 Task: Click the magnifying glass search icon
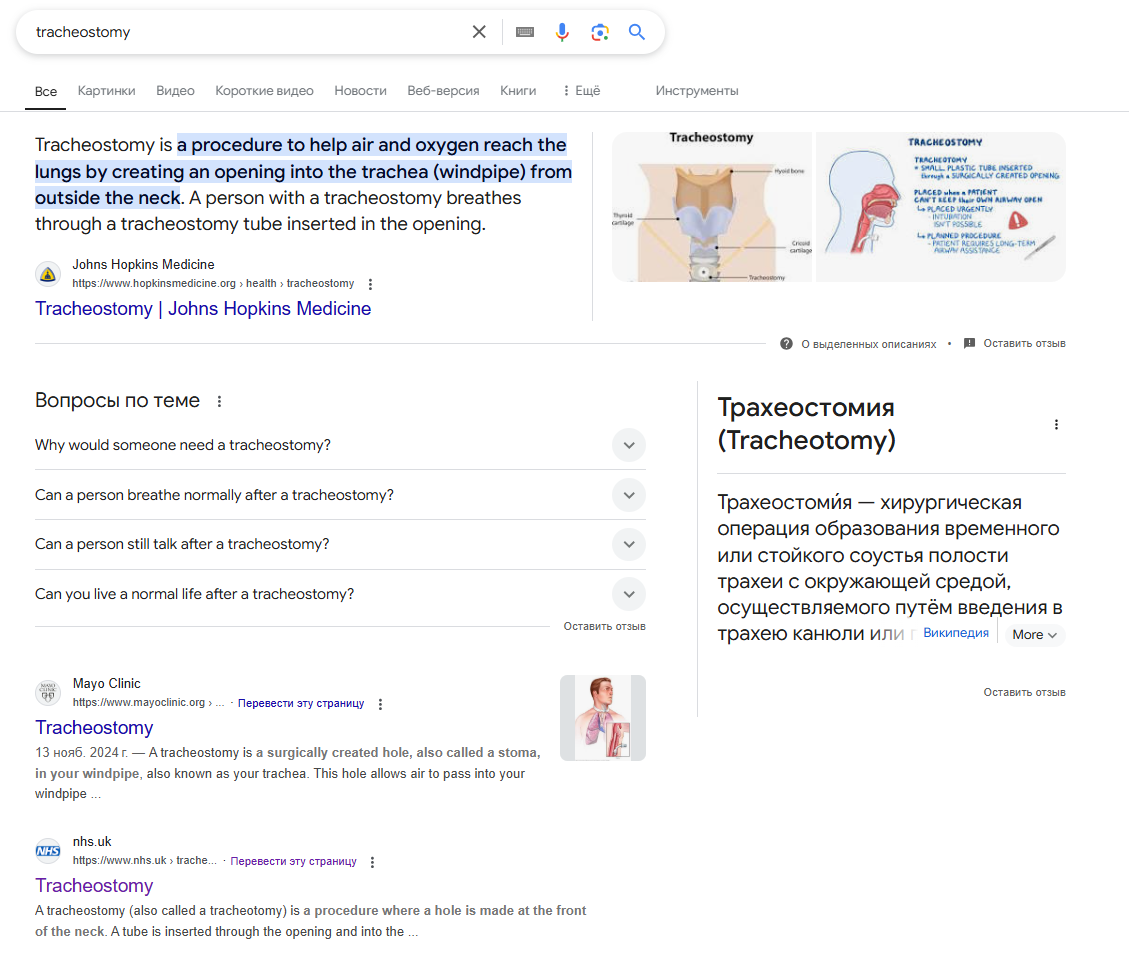tap(637, 32)
